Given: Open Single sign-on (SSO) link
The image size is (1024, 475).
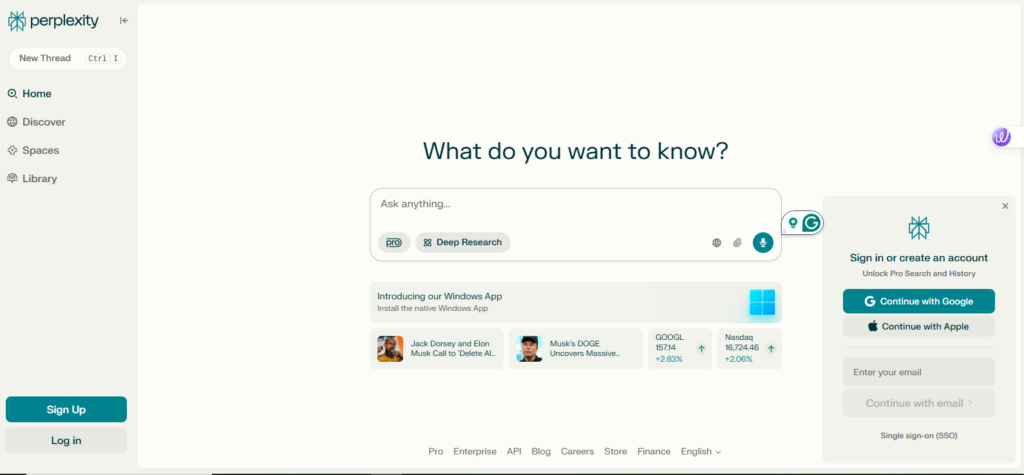Looking at the screenshot, I should click(x=918, y=436).
